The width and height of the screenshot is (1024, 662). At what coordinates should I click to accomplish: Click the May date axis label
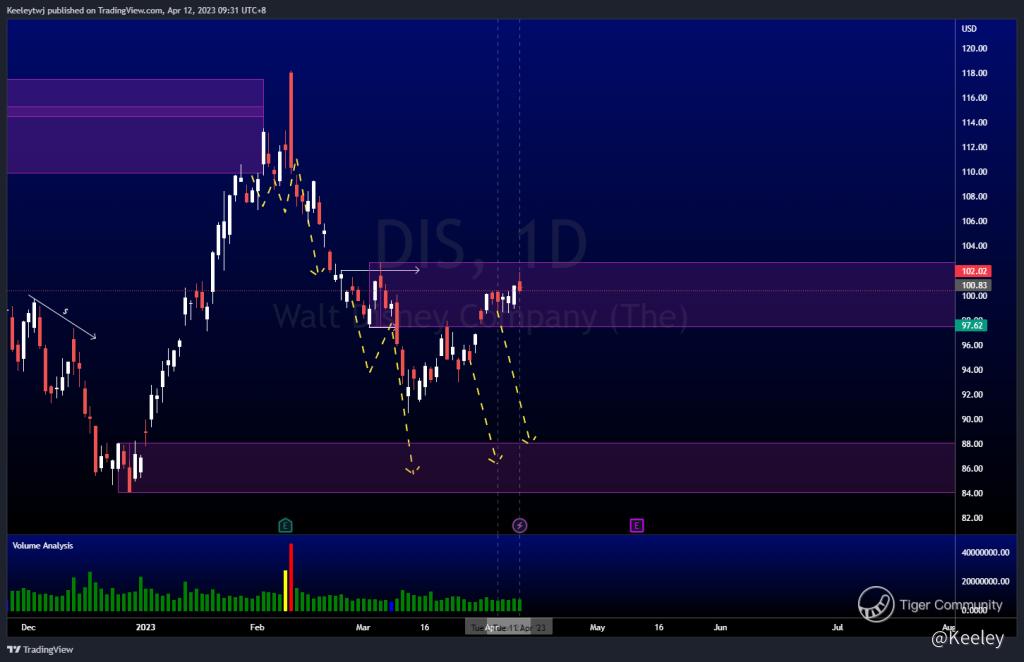coord(598,627)
